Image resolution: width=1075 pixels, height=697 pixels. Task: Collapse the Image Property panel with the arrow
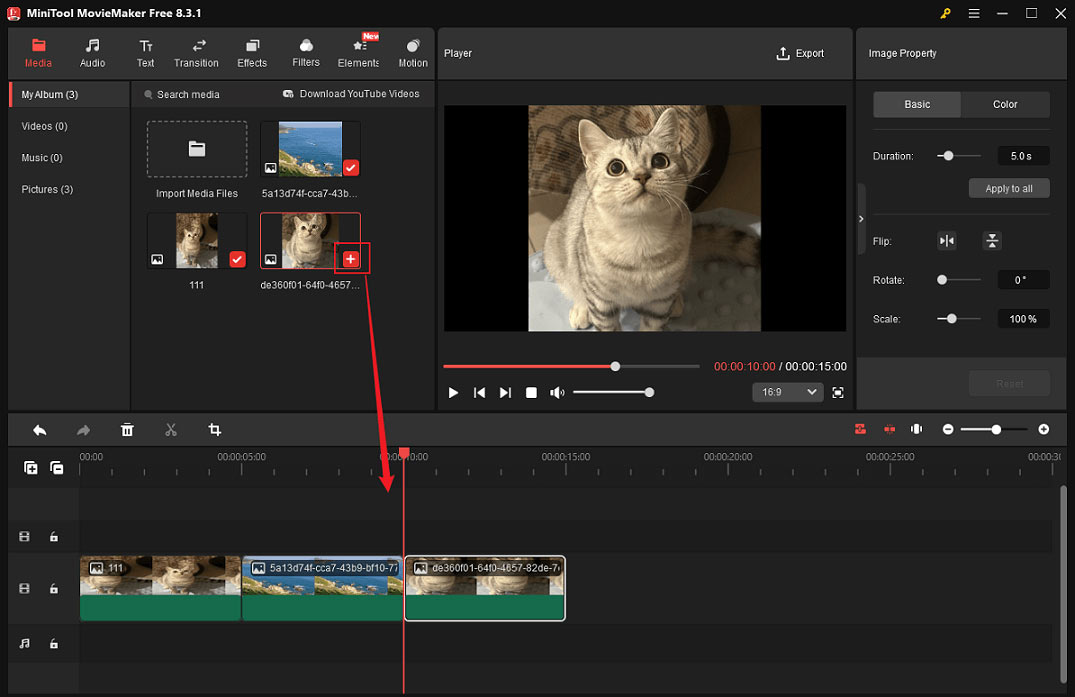[x=860, y=217]
